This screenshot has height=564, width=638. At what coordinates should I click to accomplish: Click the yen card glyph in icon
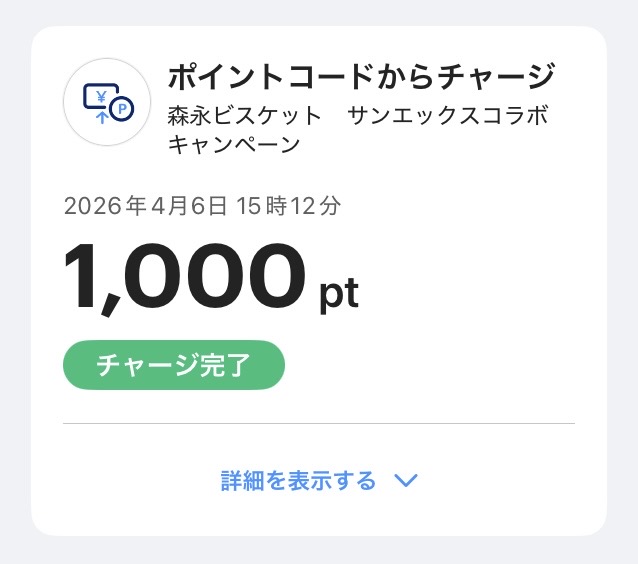[99, 94]
